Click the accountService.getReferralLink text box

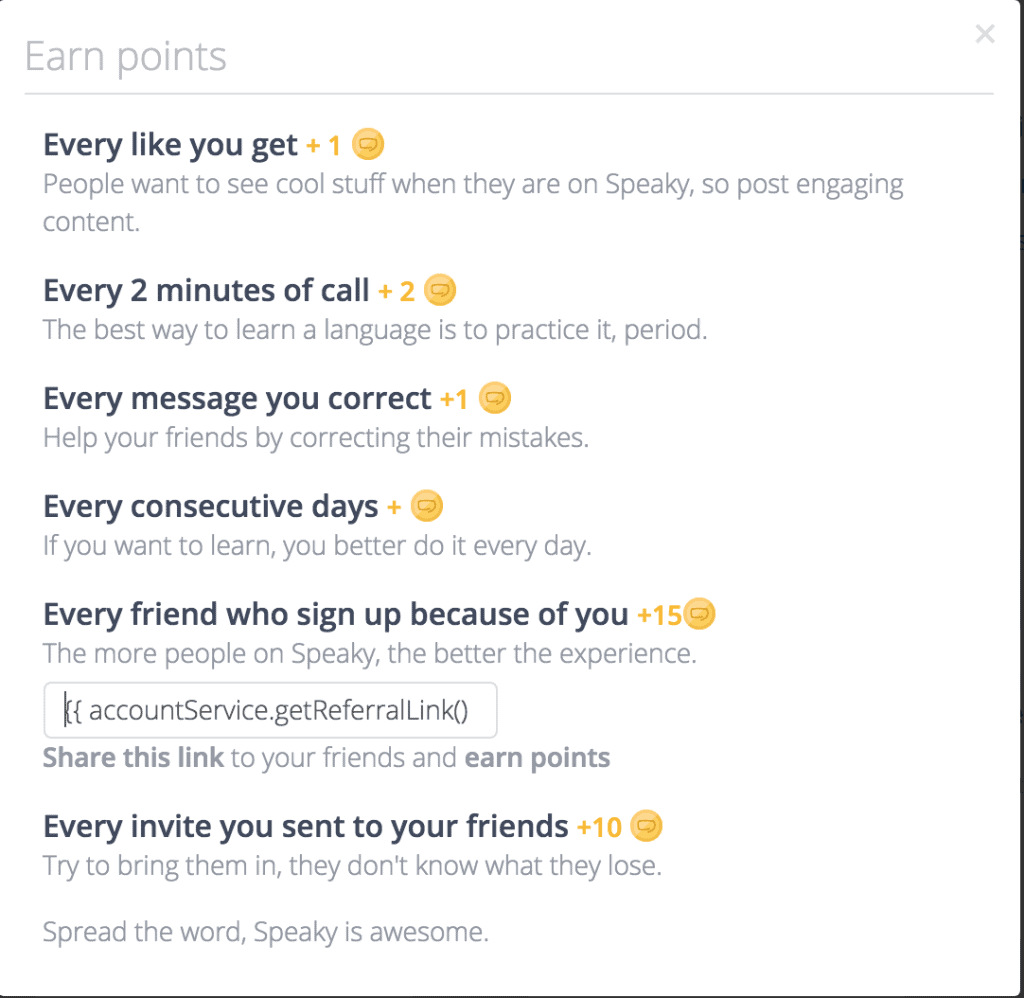point(271,710)
